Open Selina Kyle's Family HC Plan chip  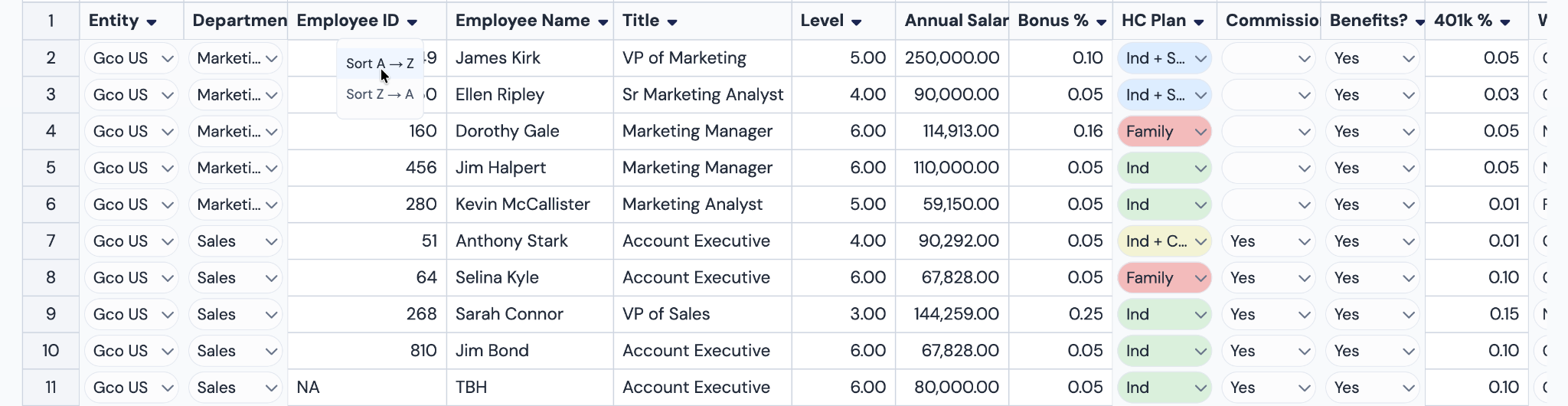pos(1165,278)
